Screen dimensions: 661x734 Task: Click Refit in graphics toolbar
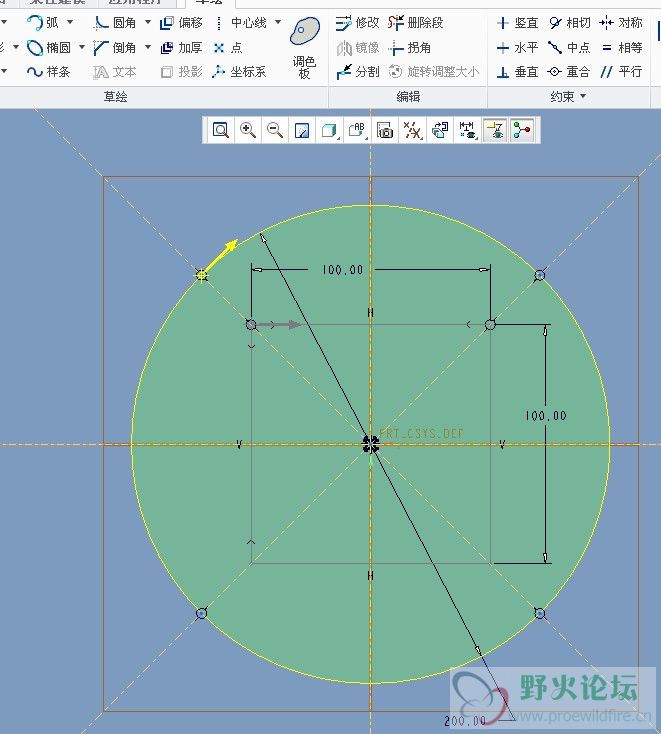pos(220,130)
